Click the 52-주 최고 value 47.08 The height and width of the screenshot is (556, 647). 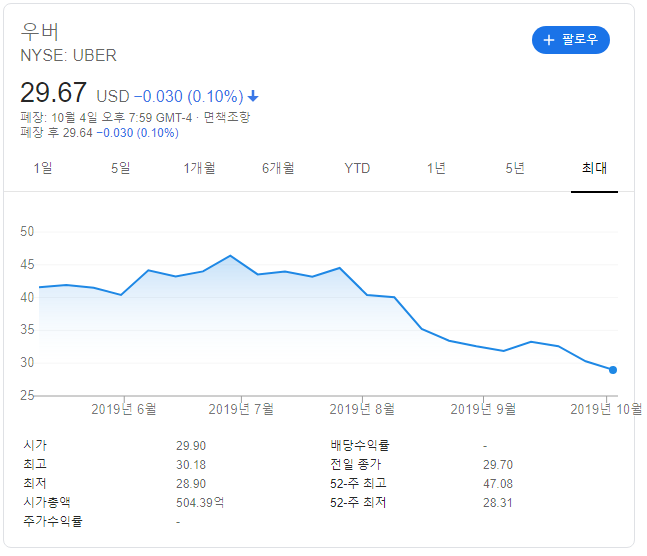498,484
